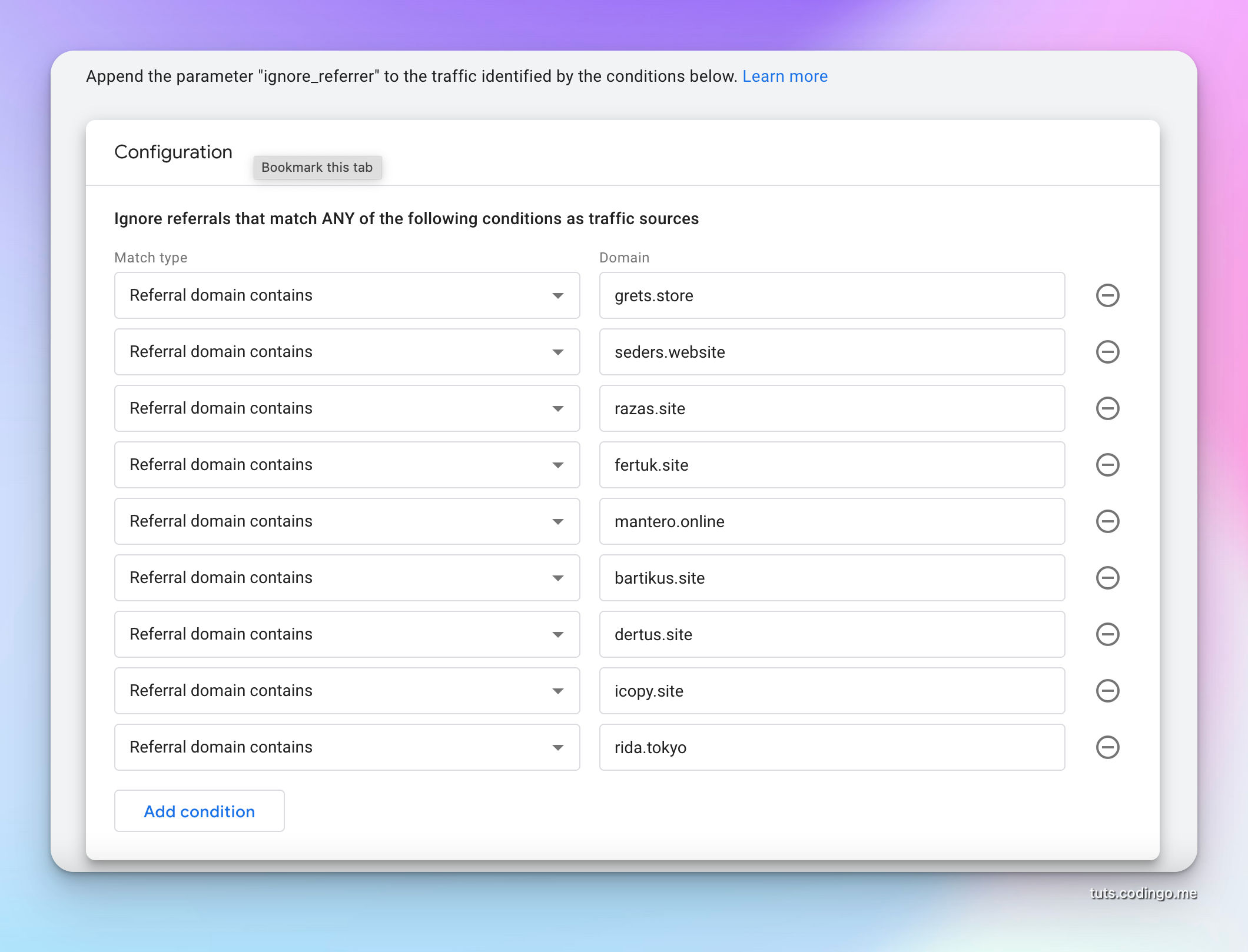Remove the mantero.online condition
Screen dimensions: 1248x952
[x=1107, y=521]
